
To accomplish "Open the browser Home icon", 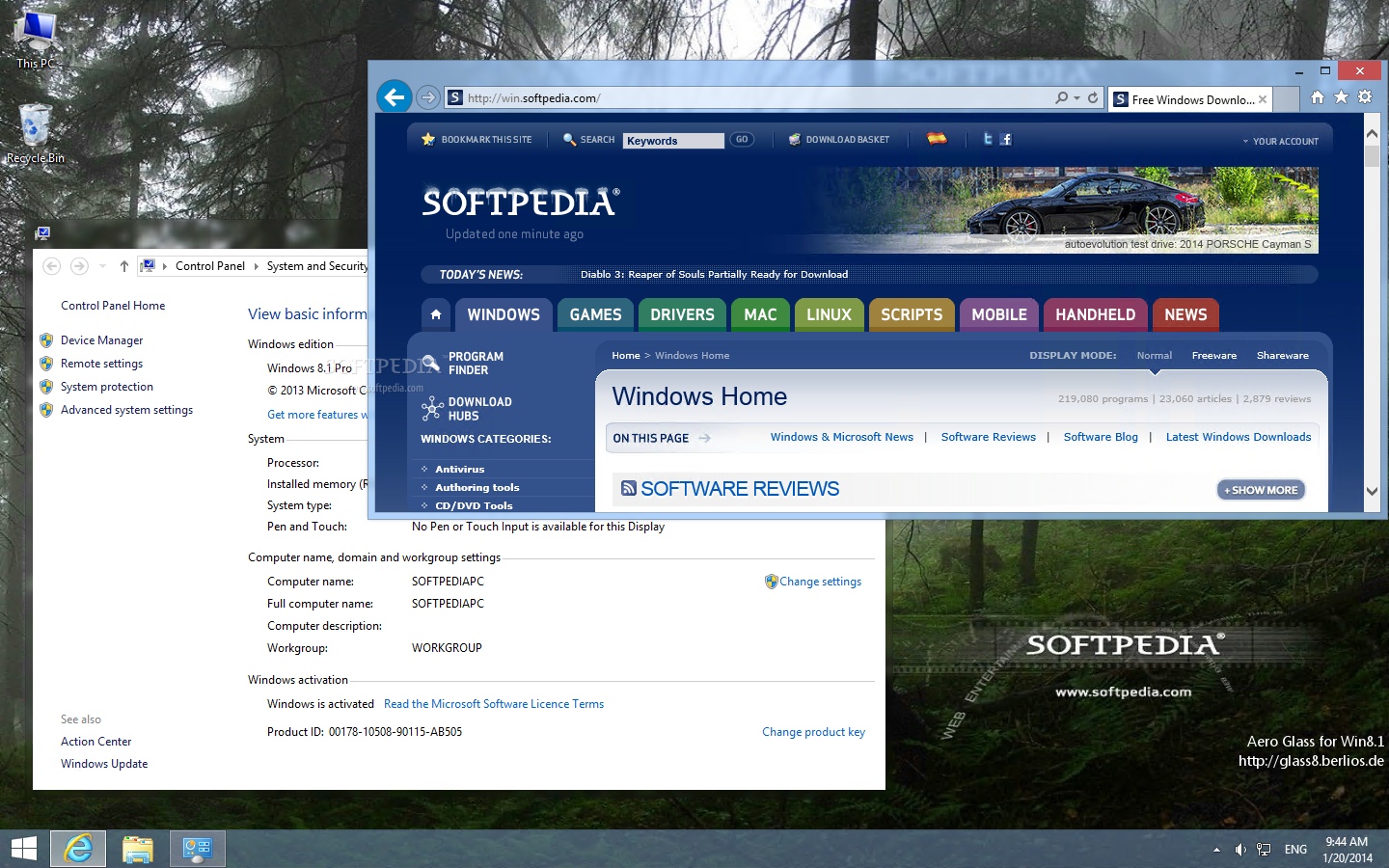I will coord(1318,97).
